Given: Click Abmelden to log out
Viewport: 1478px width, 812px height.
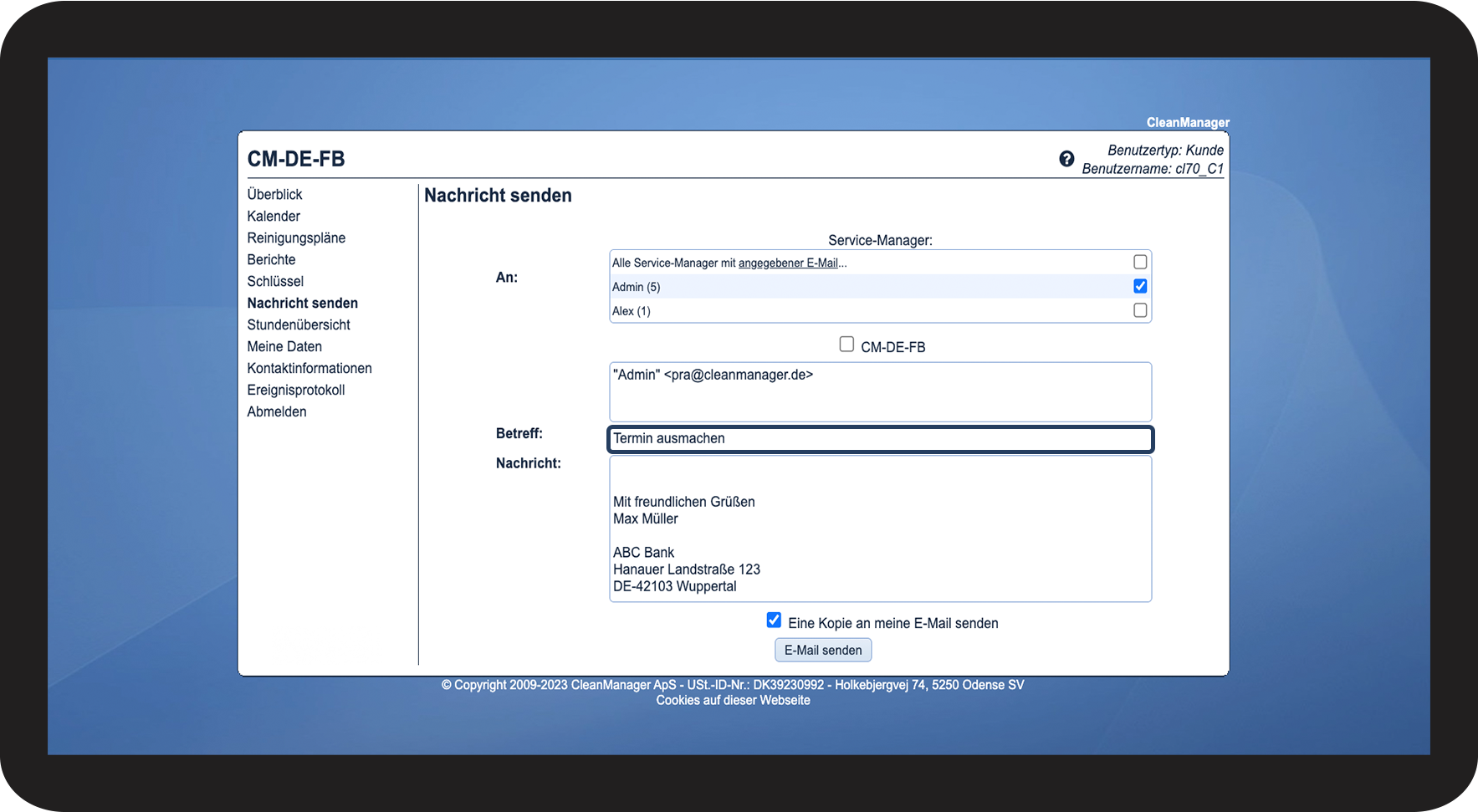Looking at the screenshot, I should tap(277, 411).
